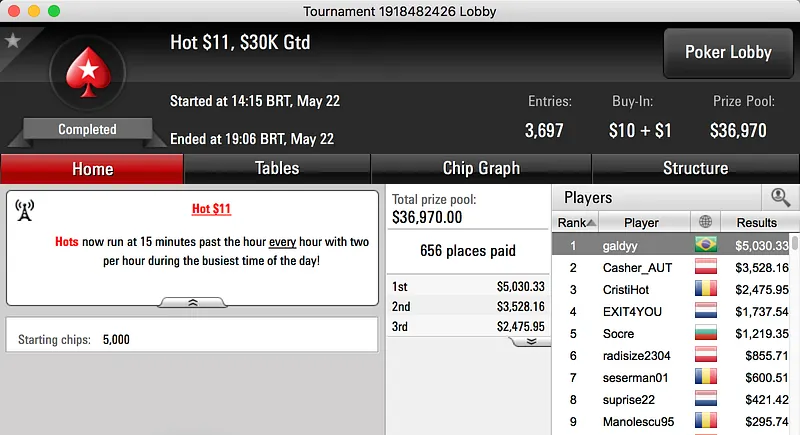800x435 pixels.
Task: Click the favorite star icon
Action: click(x=13, y=41)
